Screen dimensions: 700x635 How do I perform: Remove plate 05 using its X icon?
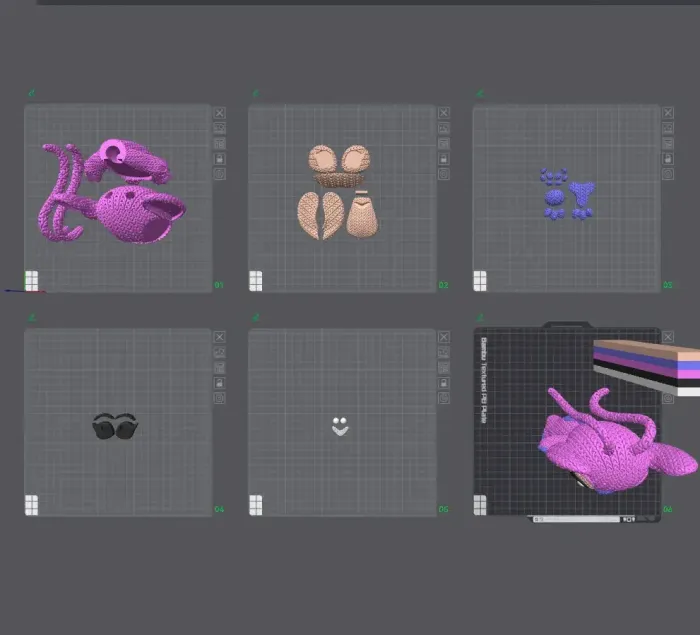pyautogui.click(x=443, y=337)
